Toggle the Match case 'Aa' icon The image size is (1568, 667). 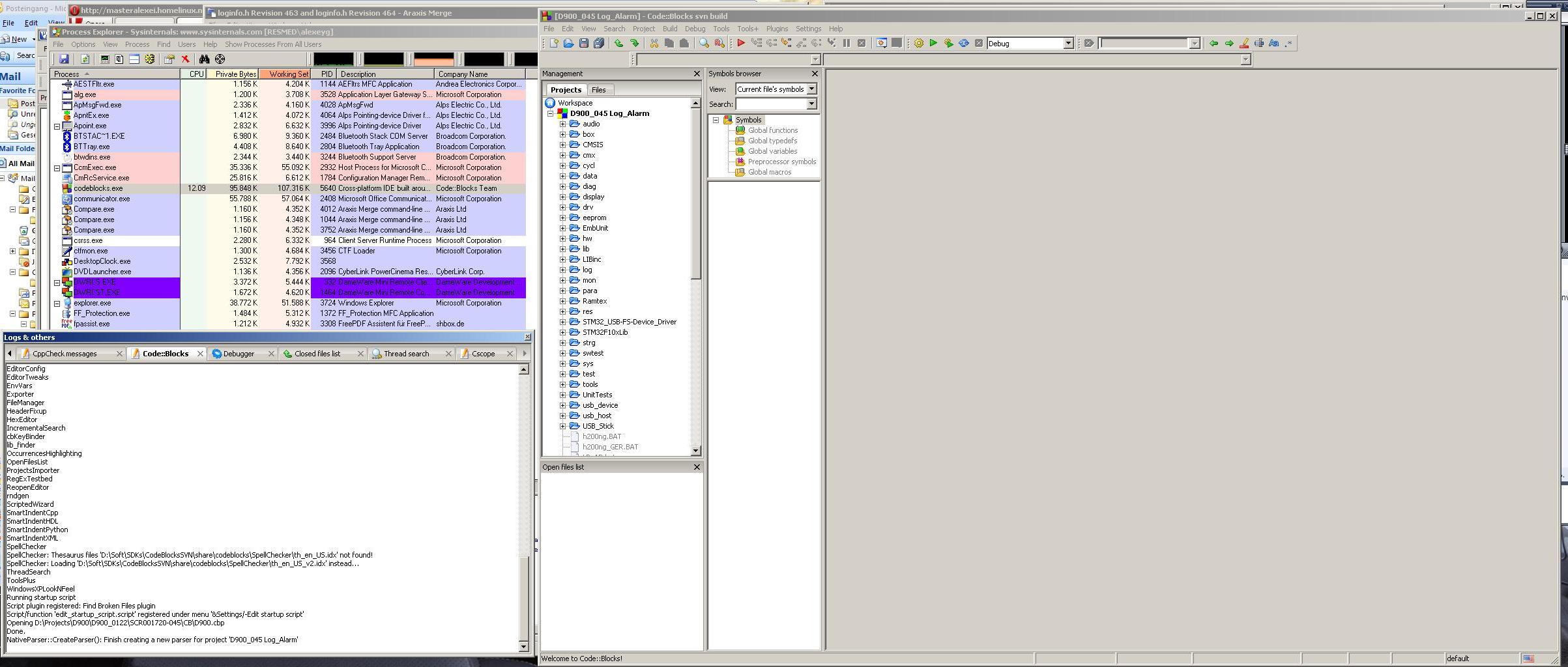(1274, 44)
